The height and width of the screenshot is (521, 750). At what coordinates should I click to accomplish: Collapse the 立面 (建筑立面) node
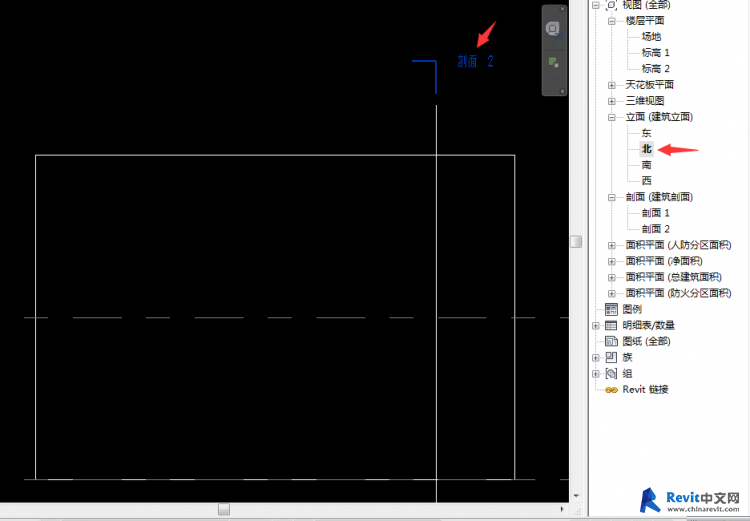[611, 117]
